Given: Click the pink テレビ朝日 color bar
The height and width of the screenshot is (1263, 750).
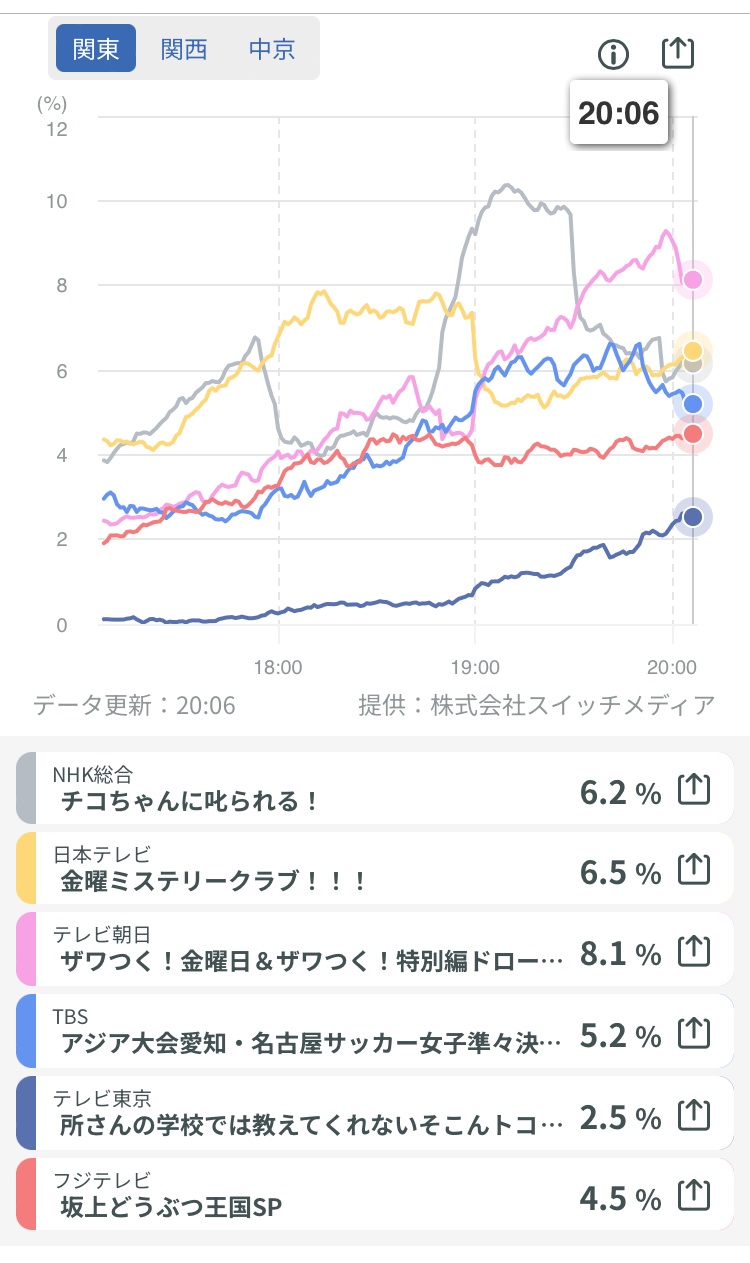Looking at the screenshot, I should pyautogui.click(x=26, y=949).
